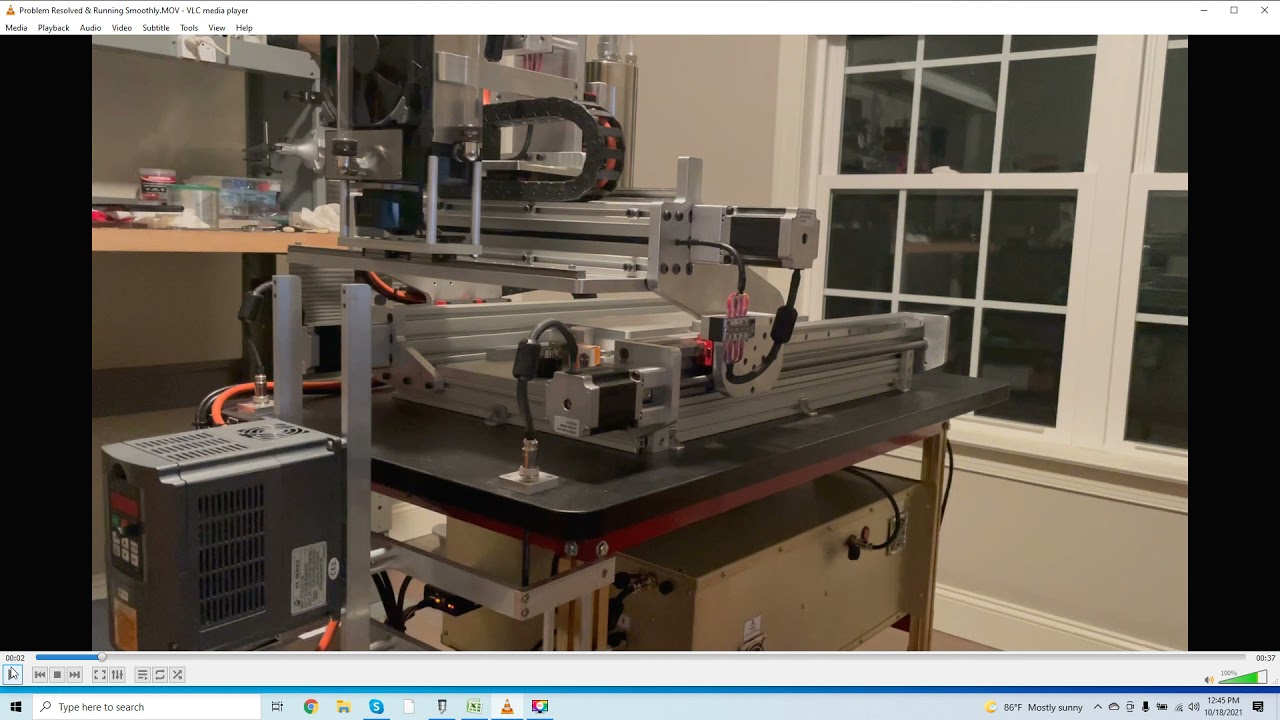Open the Media menu

(x=16, y=28)
